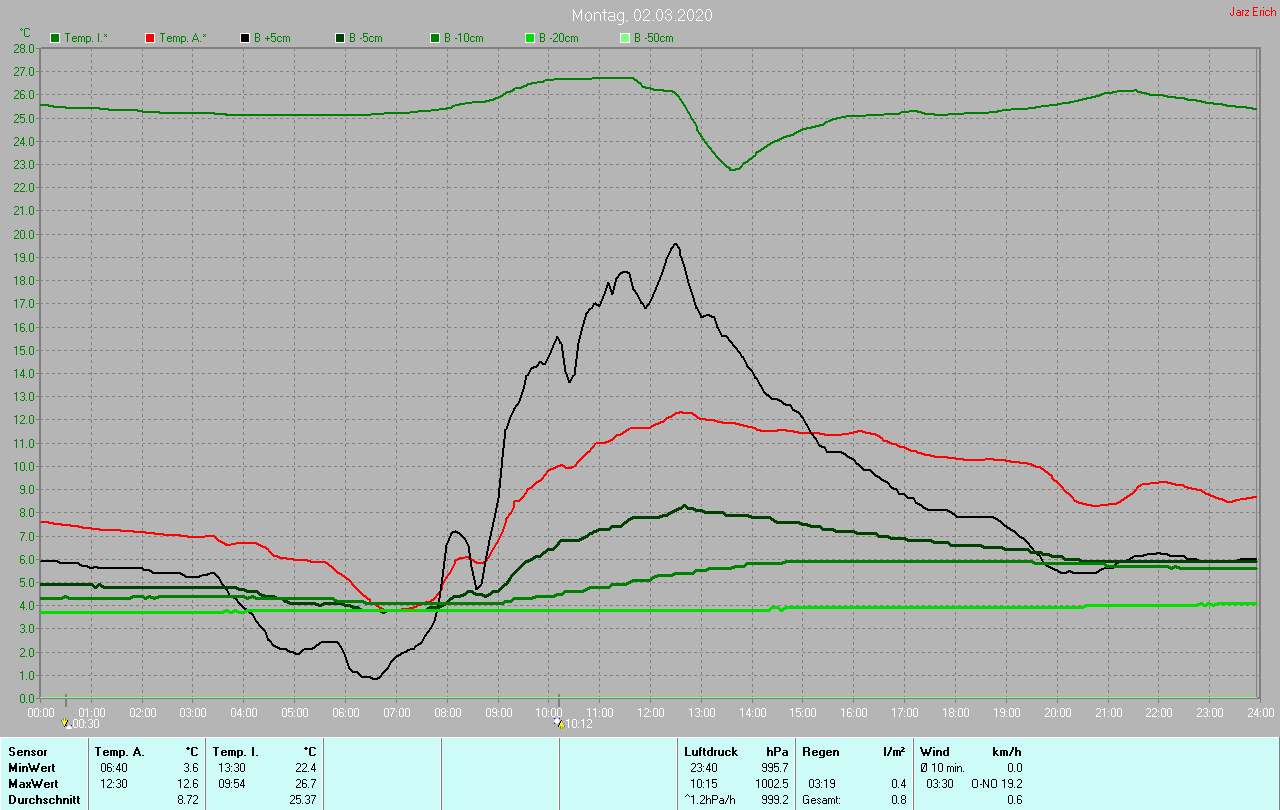The width and height of the screenshot is (1280, 810).
Task: Click the minimum pressure value 995.7
Action: [x=774, y=768]
